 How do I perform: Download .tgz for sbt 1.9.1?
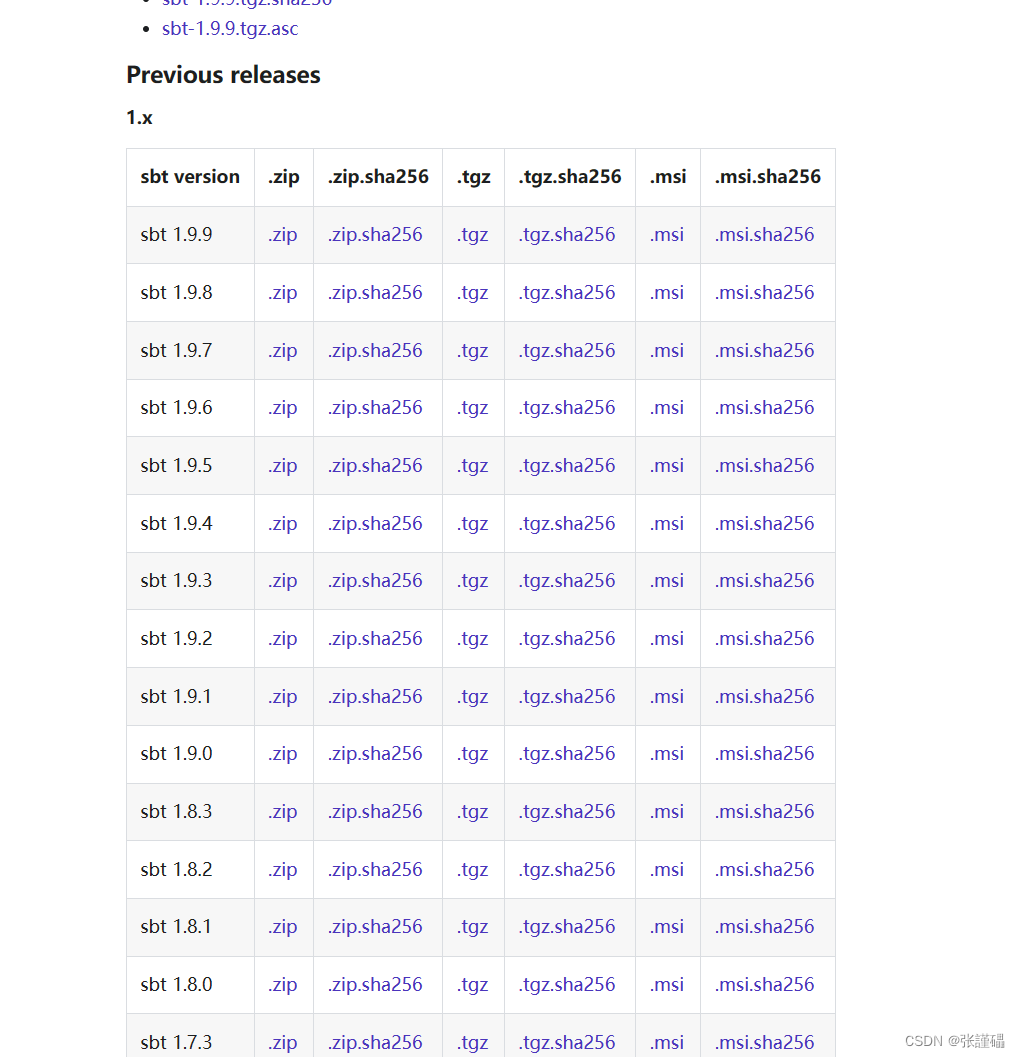coord(473,697)
